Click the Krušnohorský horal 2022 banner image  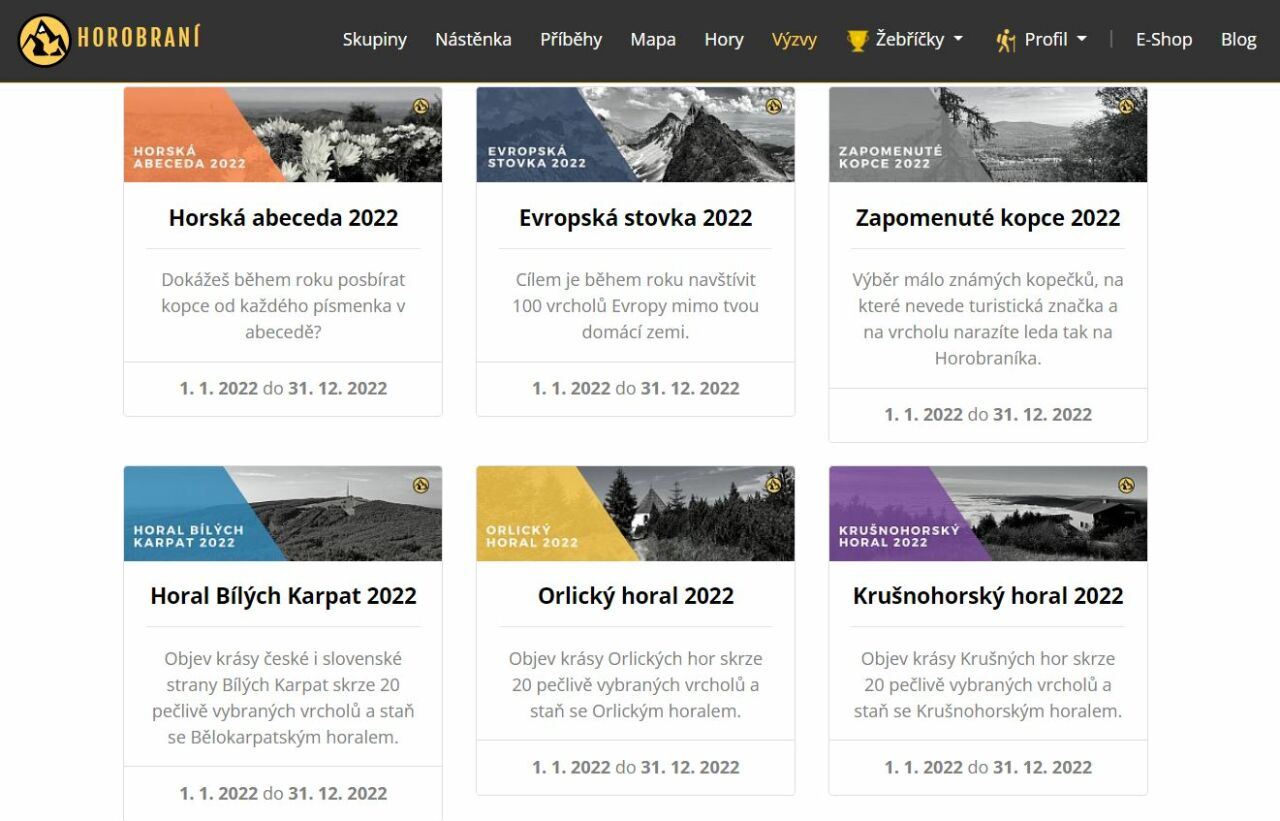pos(987,514)
